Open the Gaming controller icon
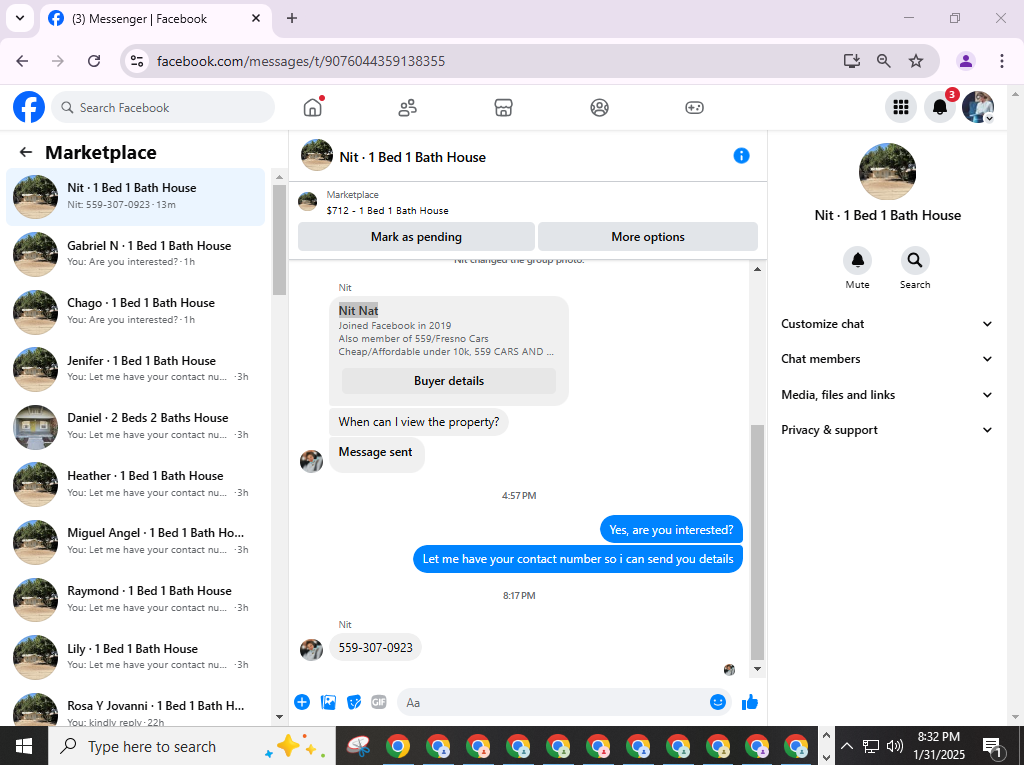1024x765 pixels. 694,107
